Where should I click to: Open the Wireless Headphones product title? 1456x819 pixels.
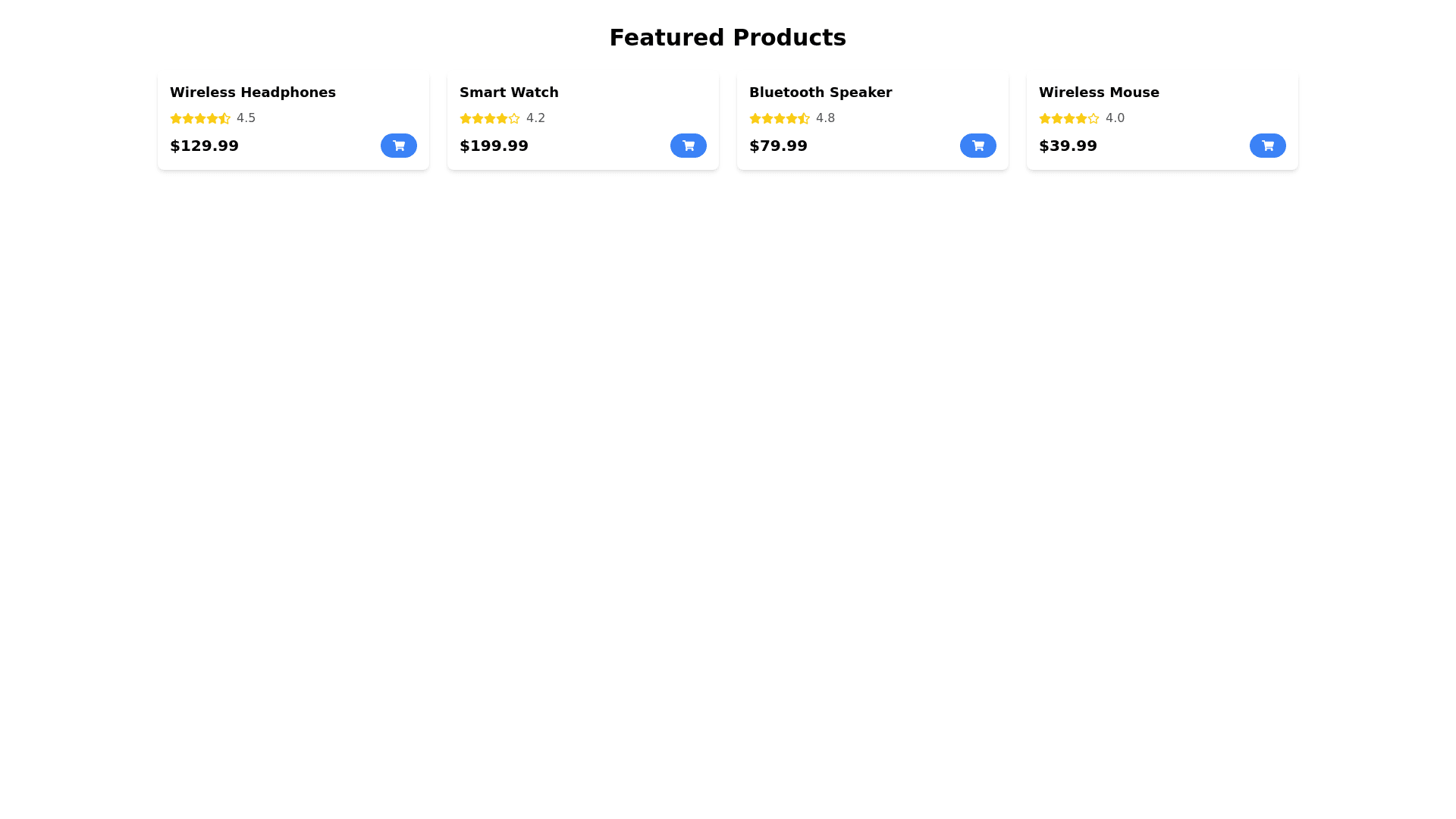point(253,93)
